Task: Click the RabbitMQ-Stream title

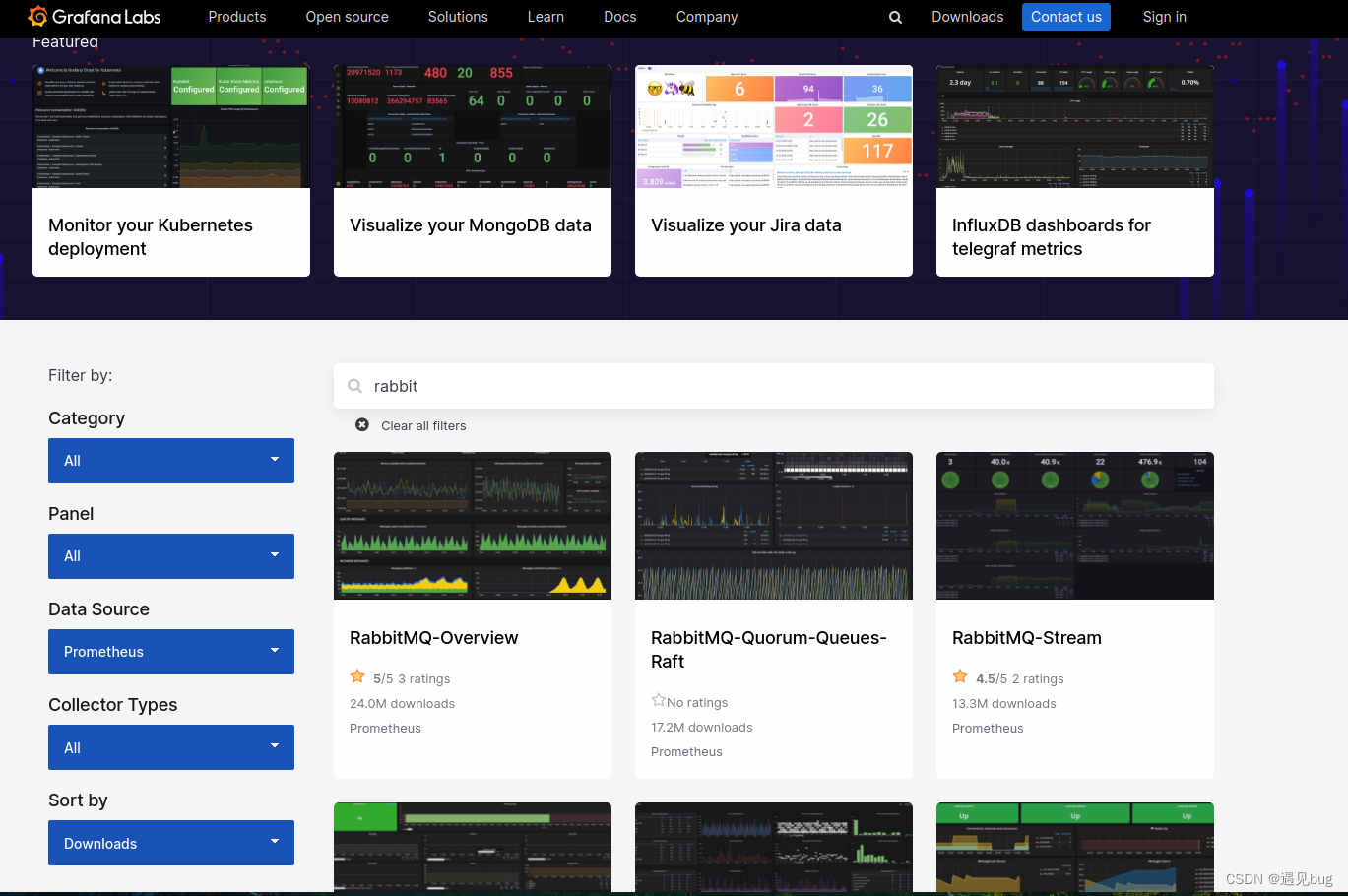Action: point(1027,638)
